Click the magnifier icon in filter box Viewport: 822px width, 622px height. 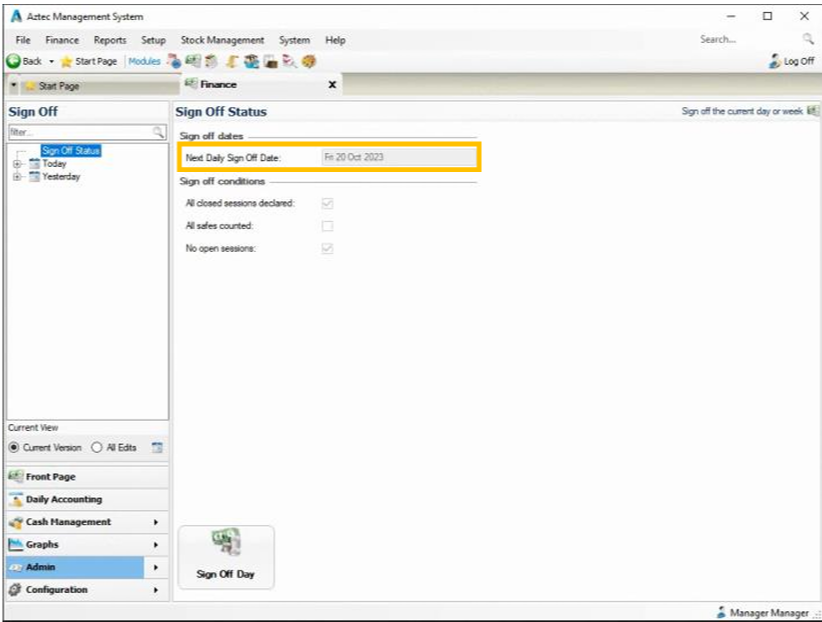(x=157, y=132)
